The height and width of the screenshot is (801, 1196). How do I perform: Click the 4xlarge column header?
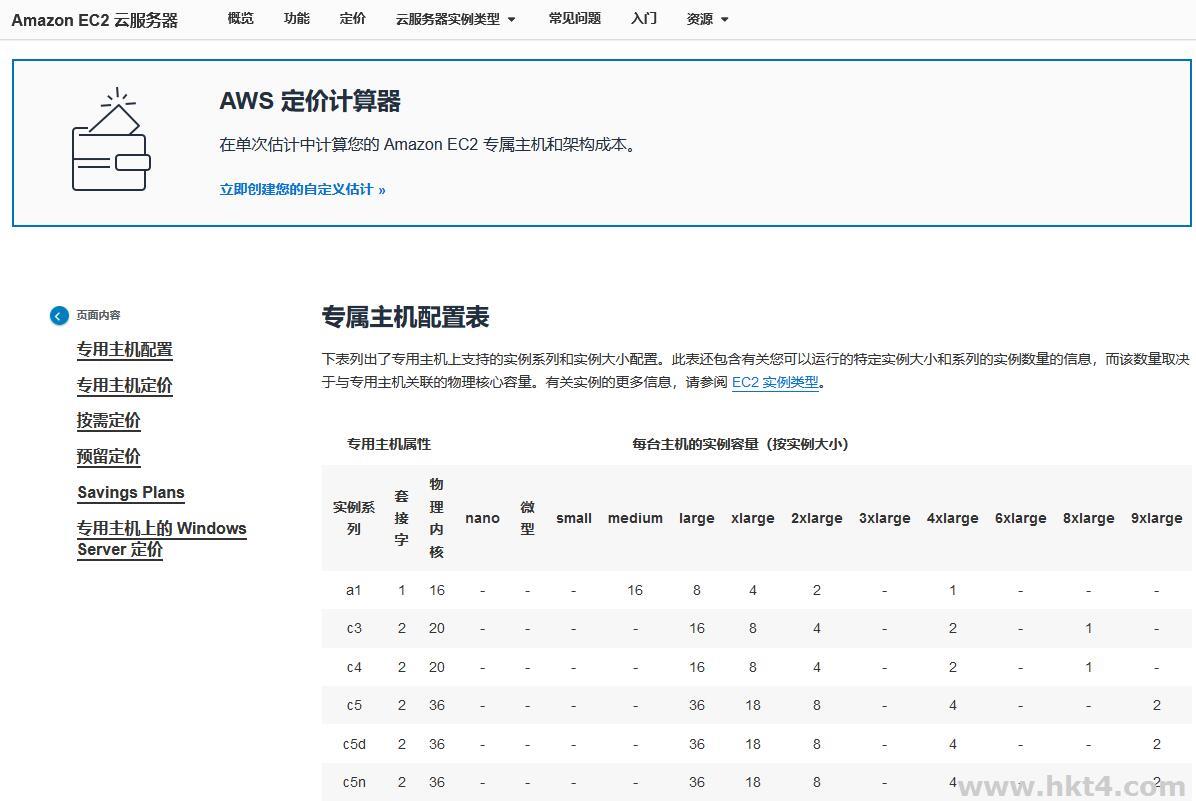click(953, 518)
